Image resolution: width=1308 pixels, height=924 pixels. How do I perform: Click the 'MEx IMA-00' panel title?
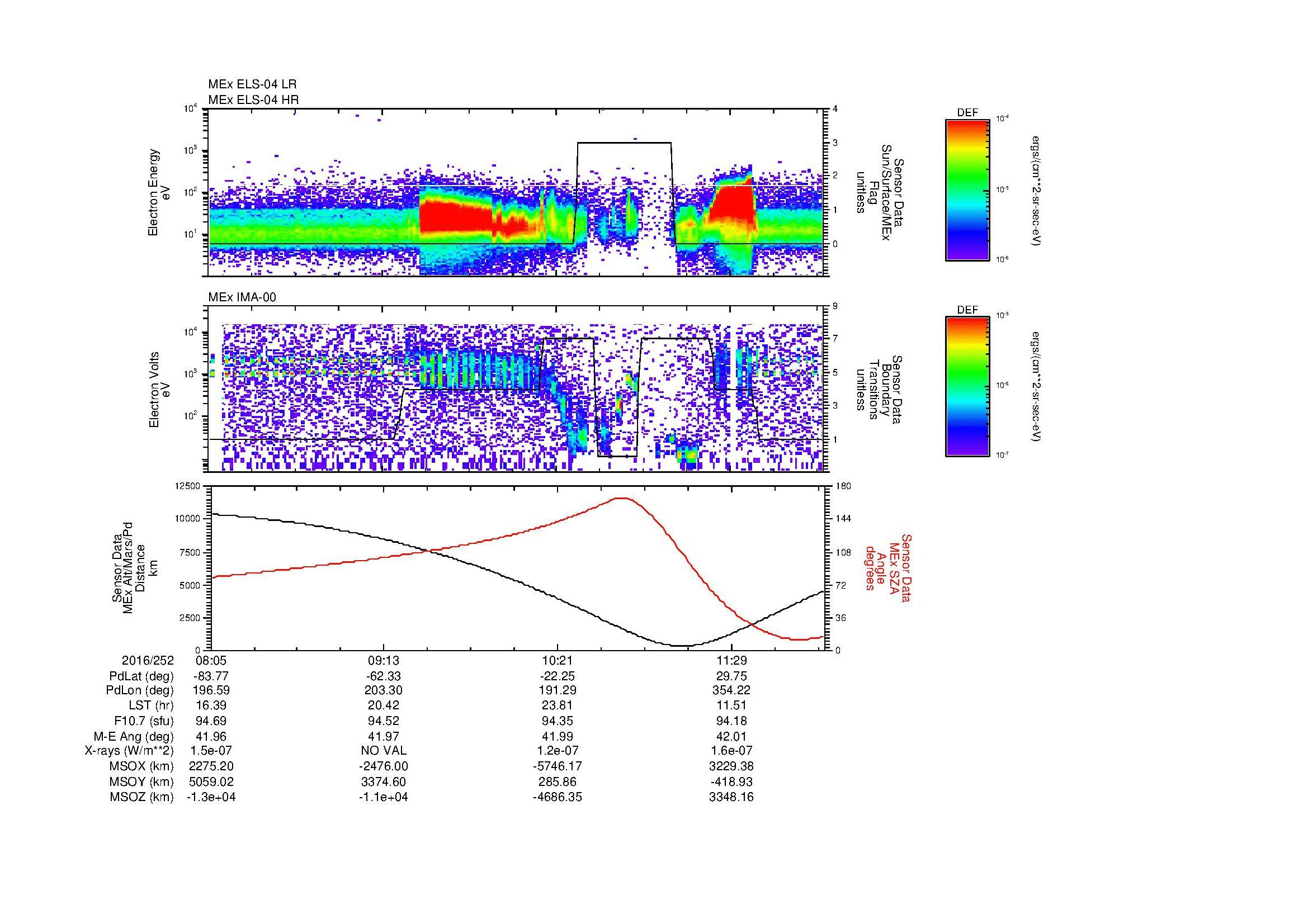tap(242, 297)
